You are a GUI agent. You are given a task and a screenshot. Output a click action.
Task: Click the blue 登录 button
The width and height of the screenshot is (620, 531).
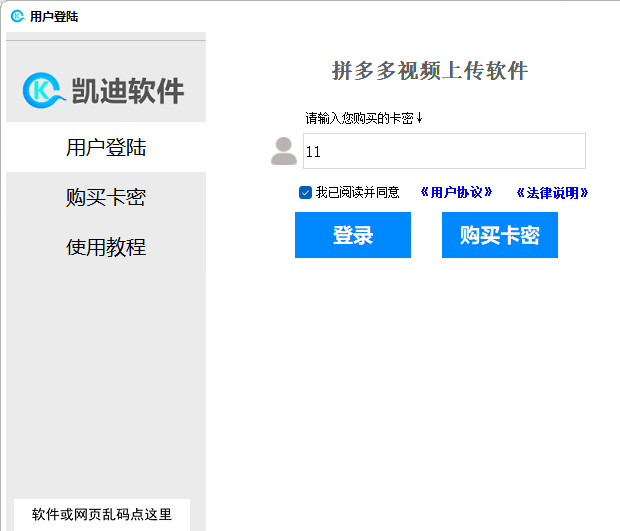pyautogui.click(x=353, y=235)
